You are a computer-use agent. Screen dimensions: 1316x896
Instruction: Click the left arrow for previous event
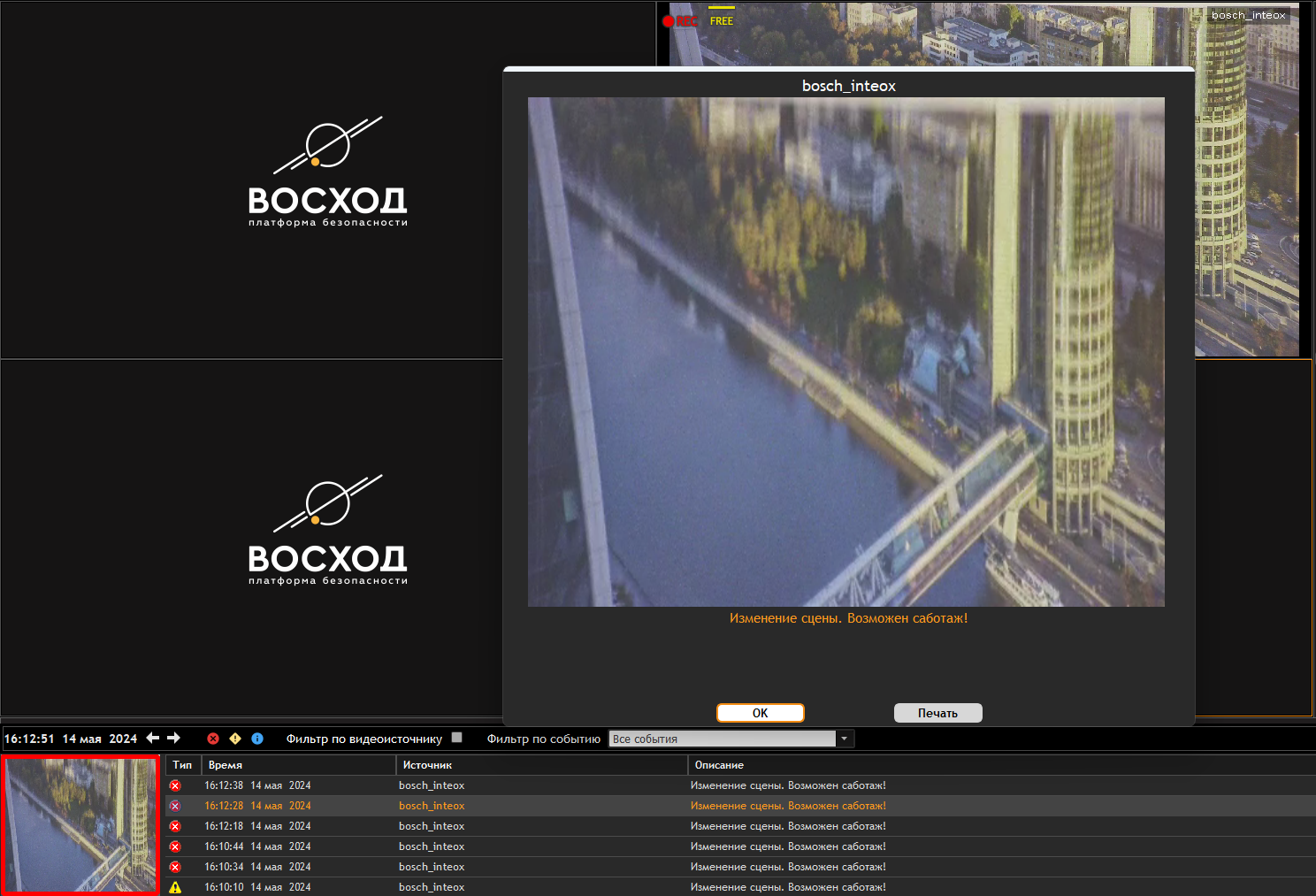tap(153, 738)
